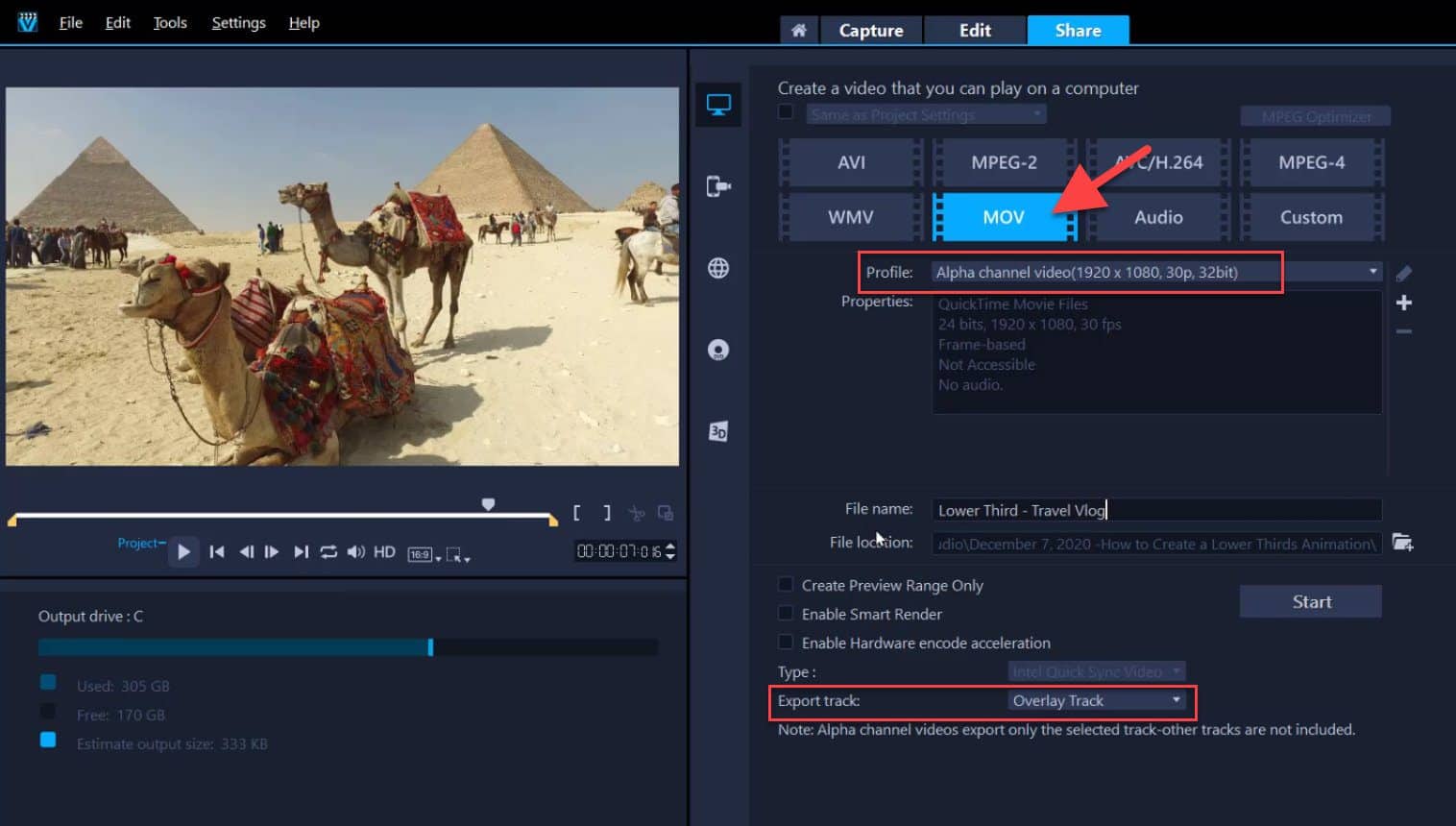Open the Web sharing option

717,268
